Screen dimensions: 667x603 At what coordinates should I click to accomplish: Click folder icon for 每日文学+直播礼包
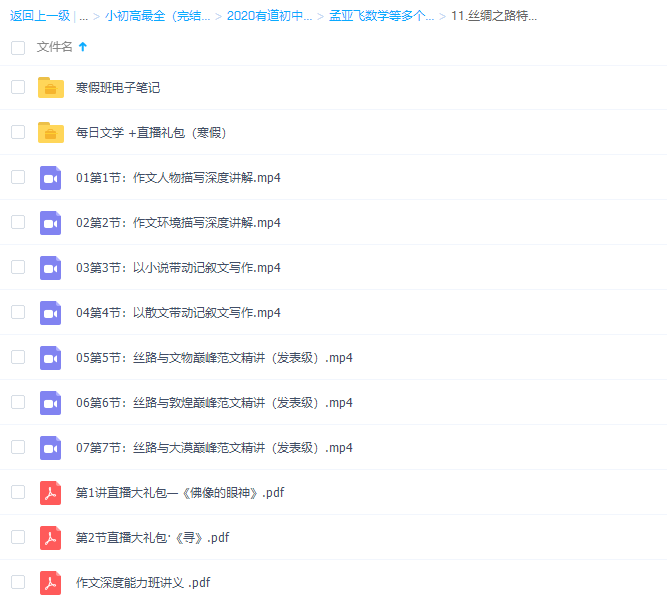pos(51,133)
